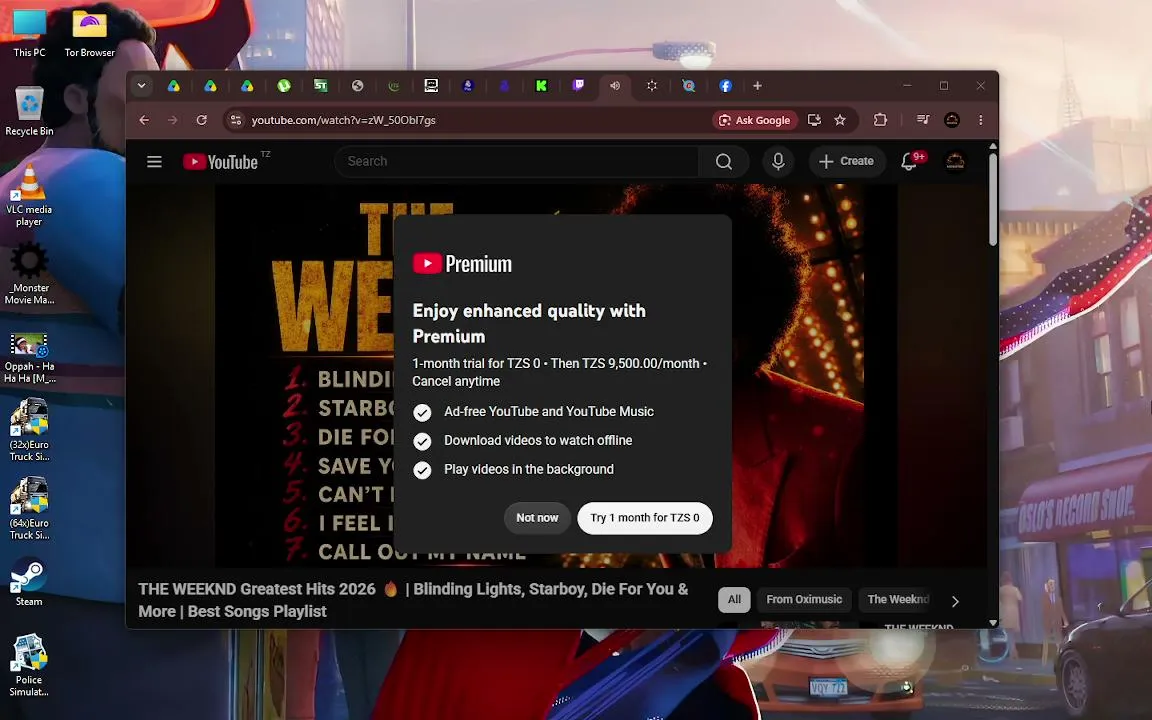Launch VLC media player from the desktop
The height and width of the screenshot is (720, 1152).
coord(29,195)
